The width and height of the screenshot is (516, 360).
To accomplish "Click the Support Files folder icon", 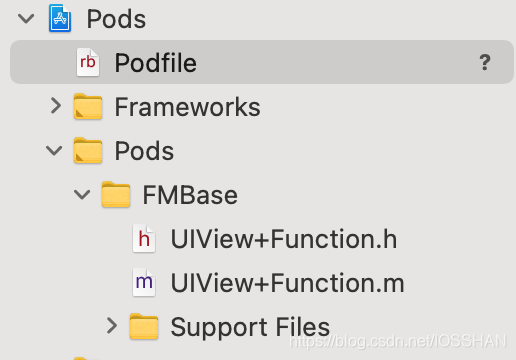I will pos(144,326).
